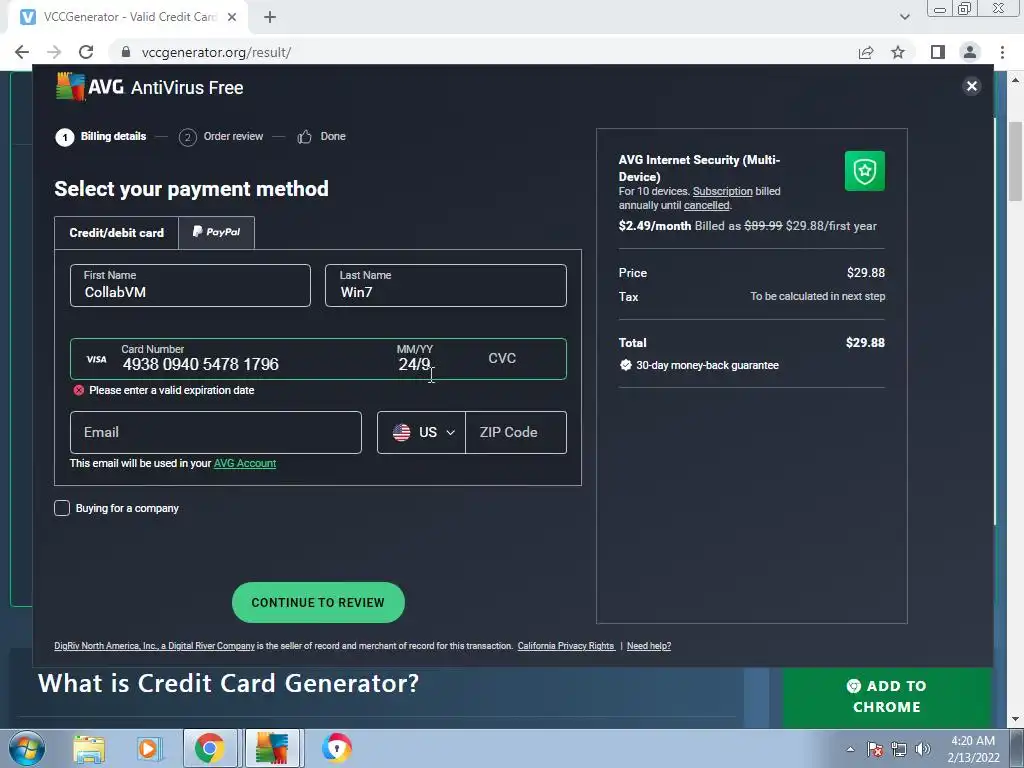Click the Visa card brand icon

pyautogui.click(x=97, y=359)
